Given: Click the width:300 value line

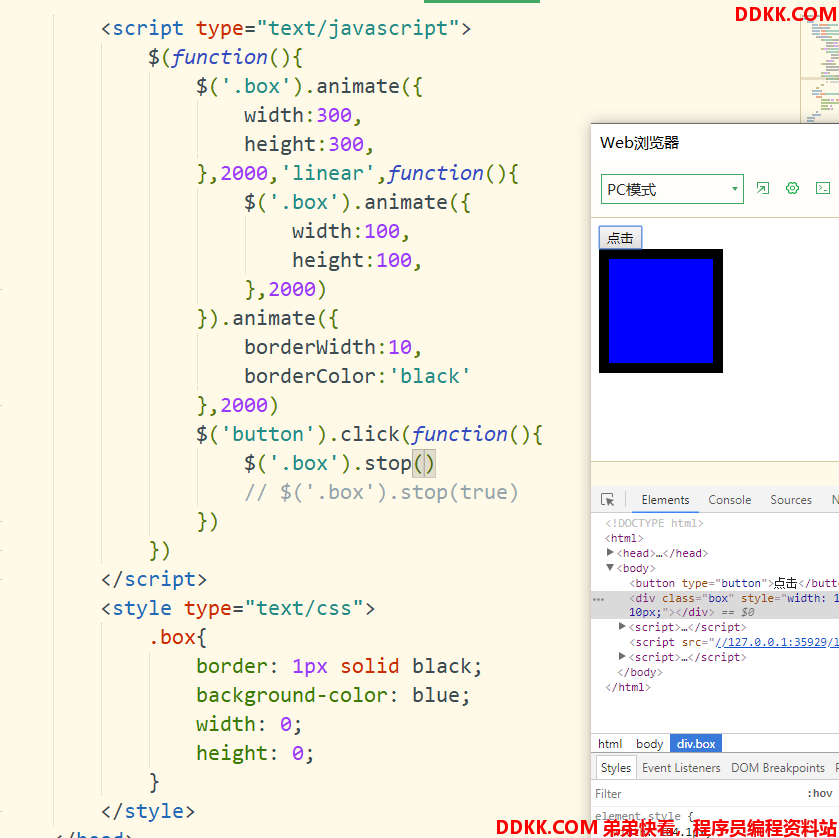Looking at the screenshot, I should point(303,116).
